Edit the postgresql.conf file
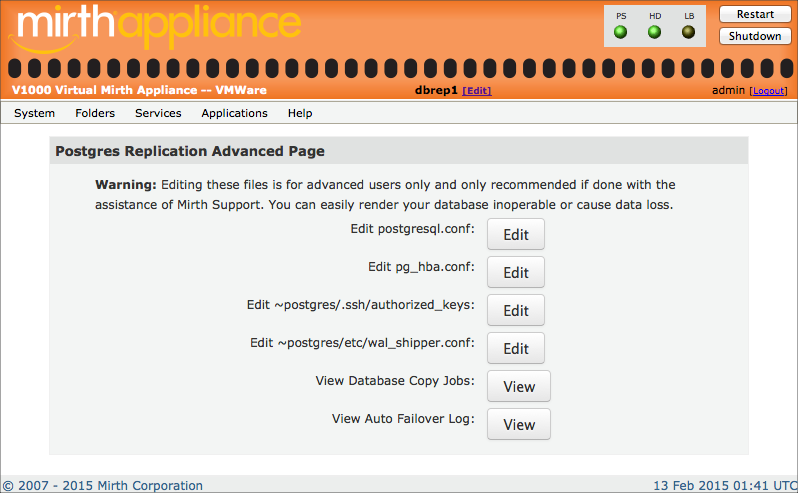Image resolution: width=798 pixels, height=493 pixels. [516, 234]
